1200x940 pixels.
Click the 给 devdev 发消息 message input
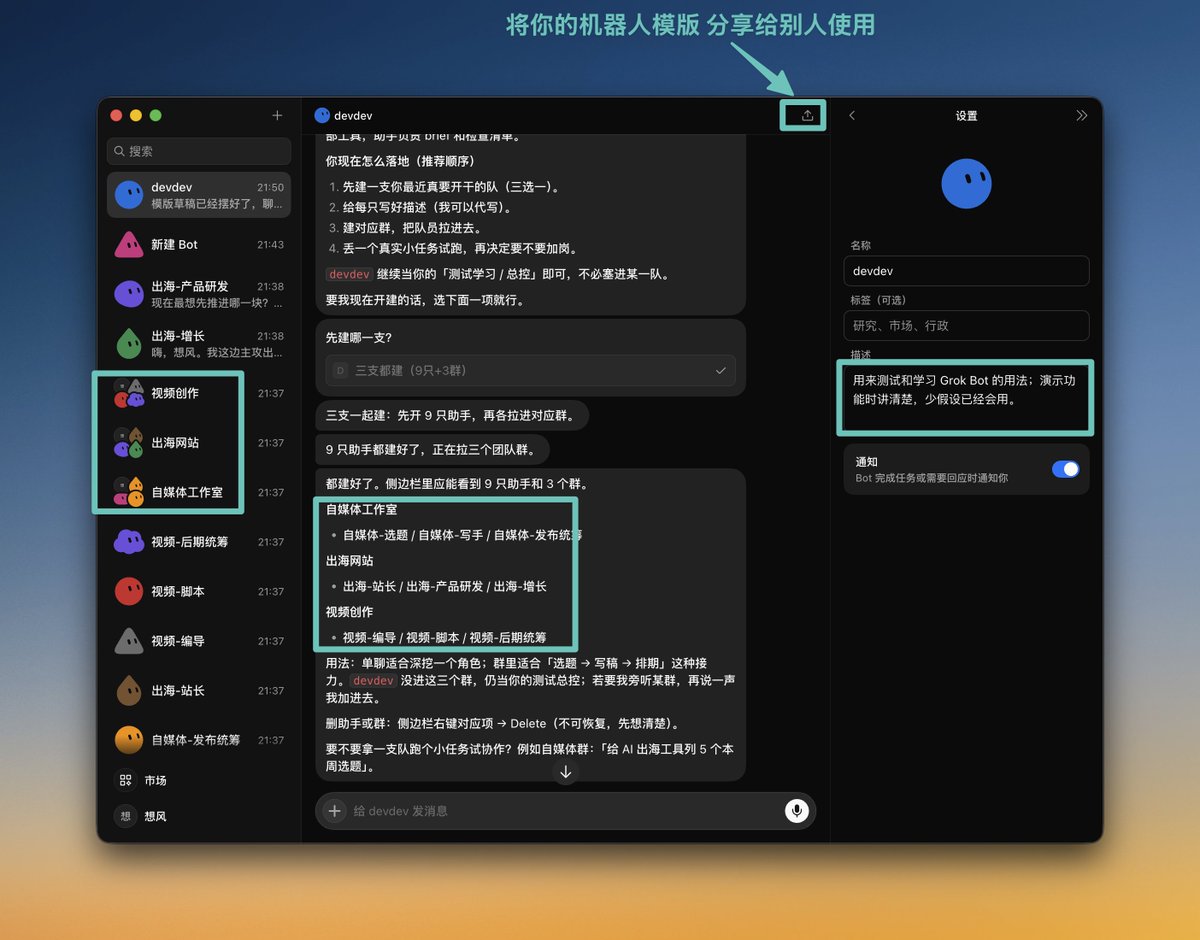pyautogui.click(x=564, y=811)
